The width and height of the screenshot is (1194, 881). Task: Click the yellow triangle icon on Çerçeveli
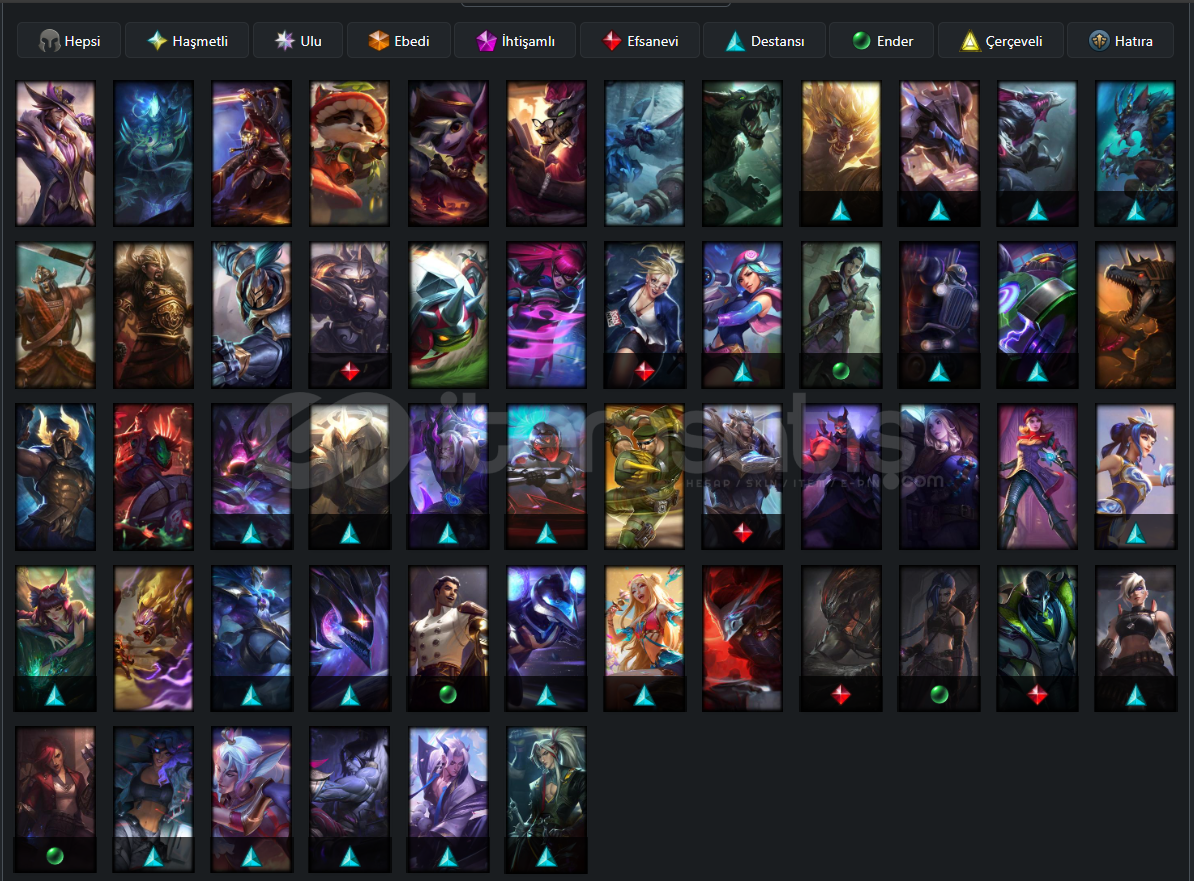pyautogui.click(x=969, y=41)
